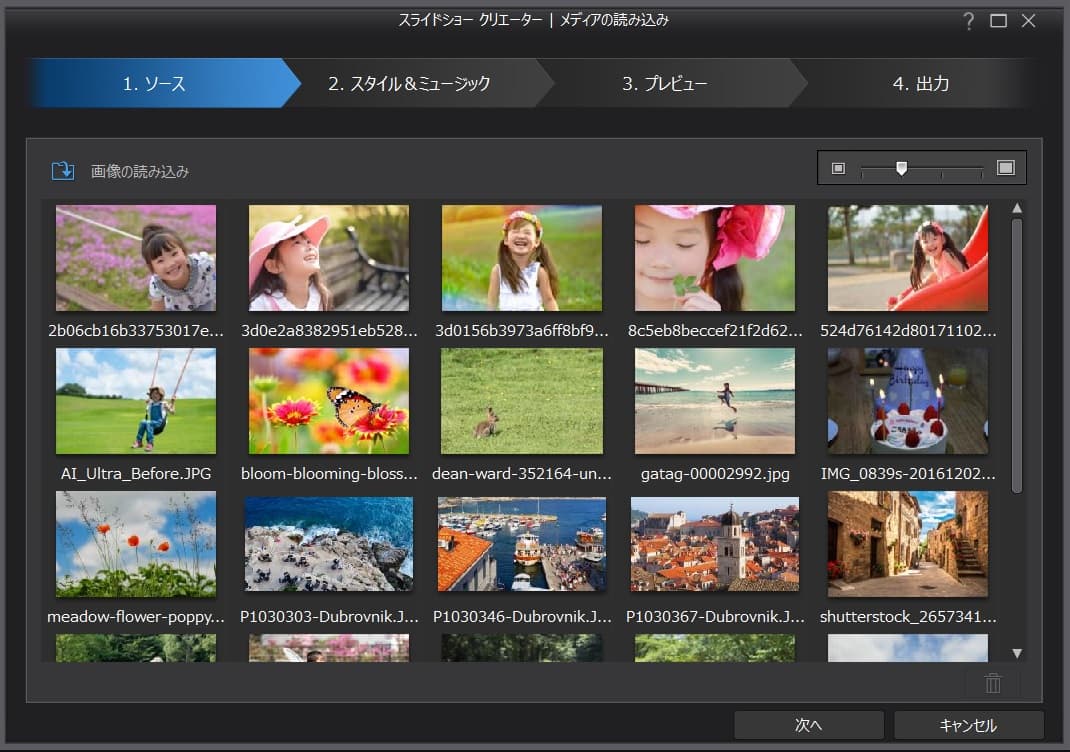This screenshot has width=1070, height=752.
Task: Select the butterfly bloom-blooming photo
Action: (329, 401)
